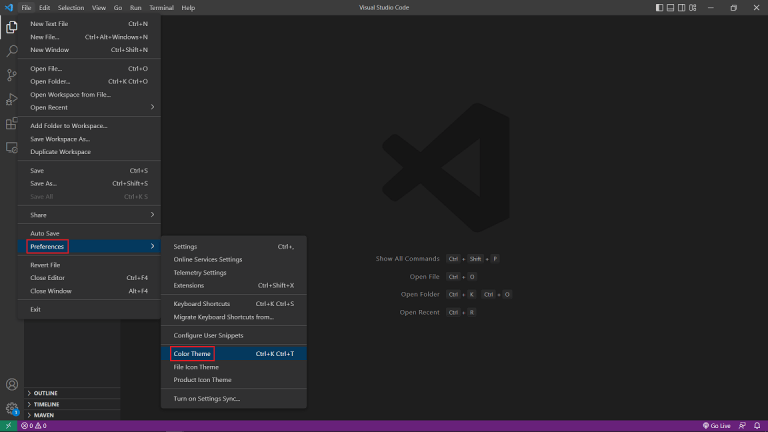Toggle the Auto Save option
Viewport: 768px width, 432px height.
45,233
